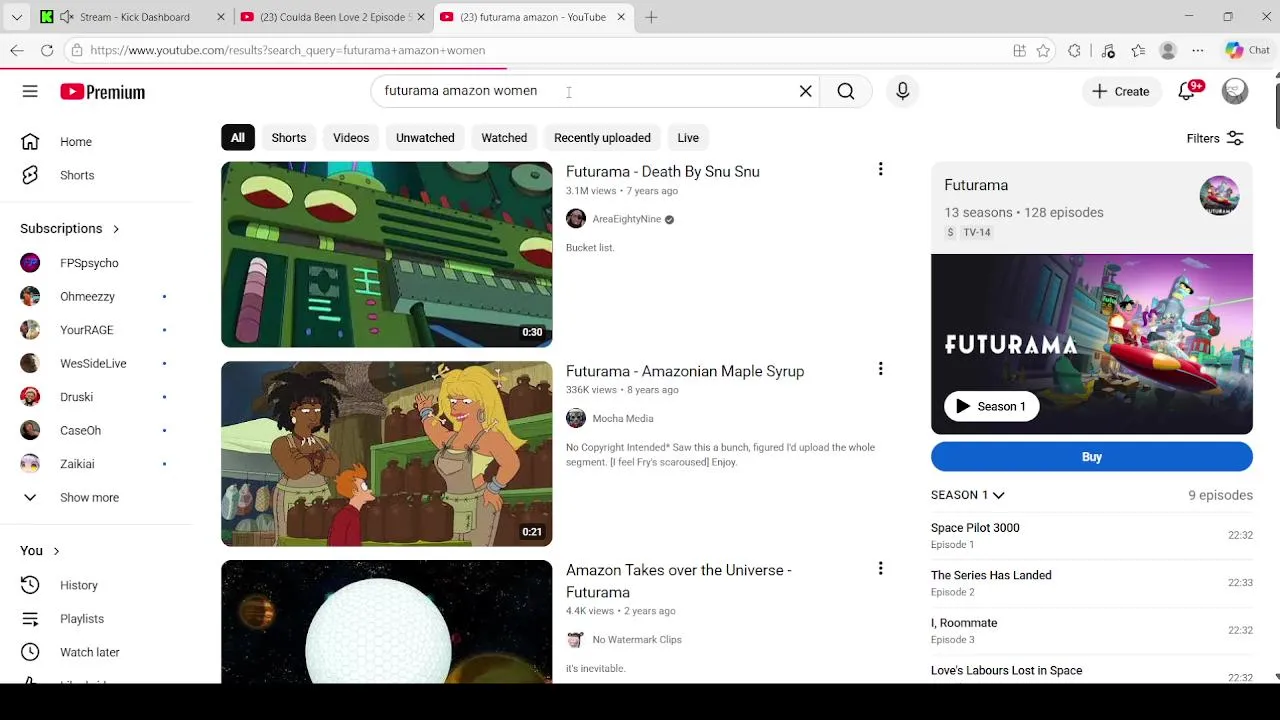Go back to previous page
This screenshot has width=1280, height=720.
pyautogui.click(x=17, y=50)
